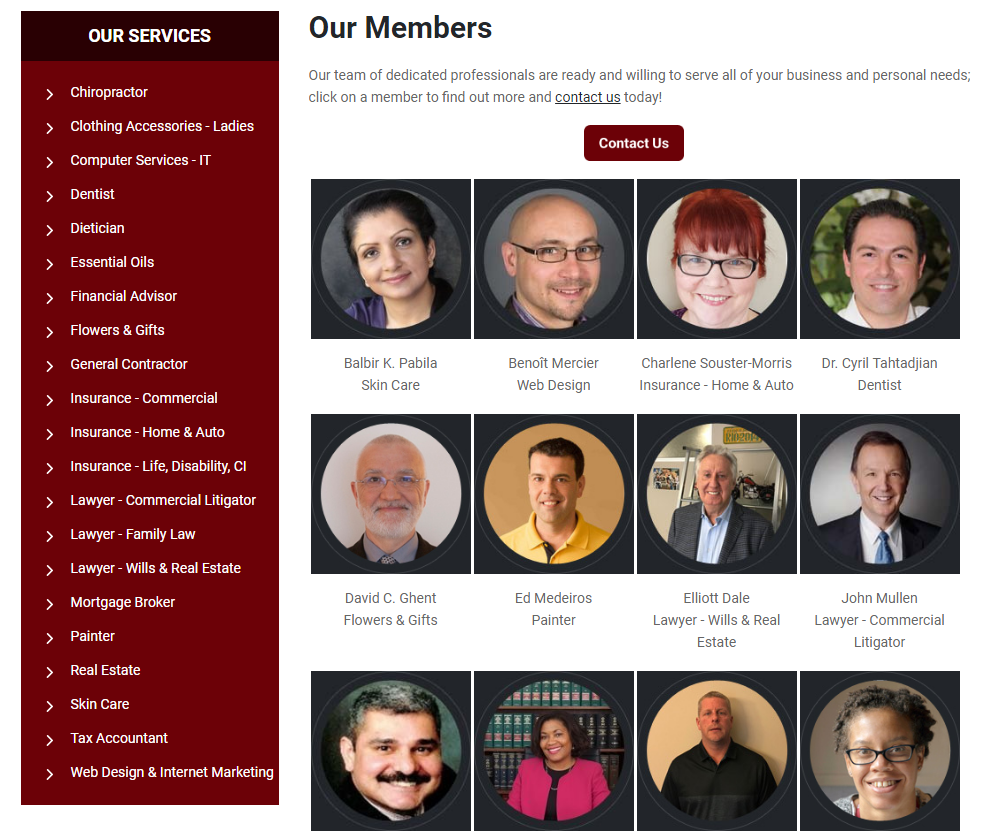Click the arrow beside General Contractor

50,366
